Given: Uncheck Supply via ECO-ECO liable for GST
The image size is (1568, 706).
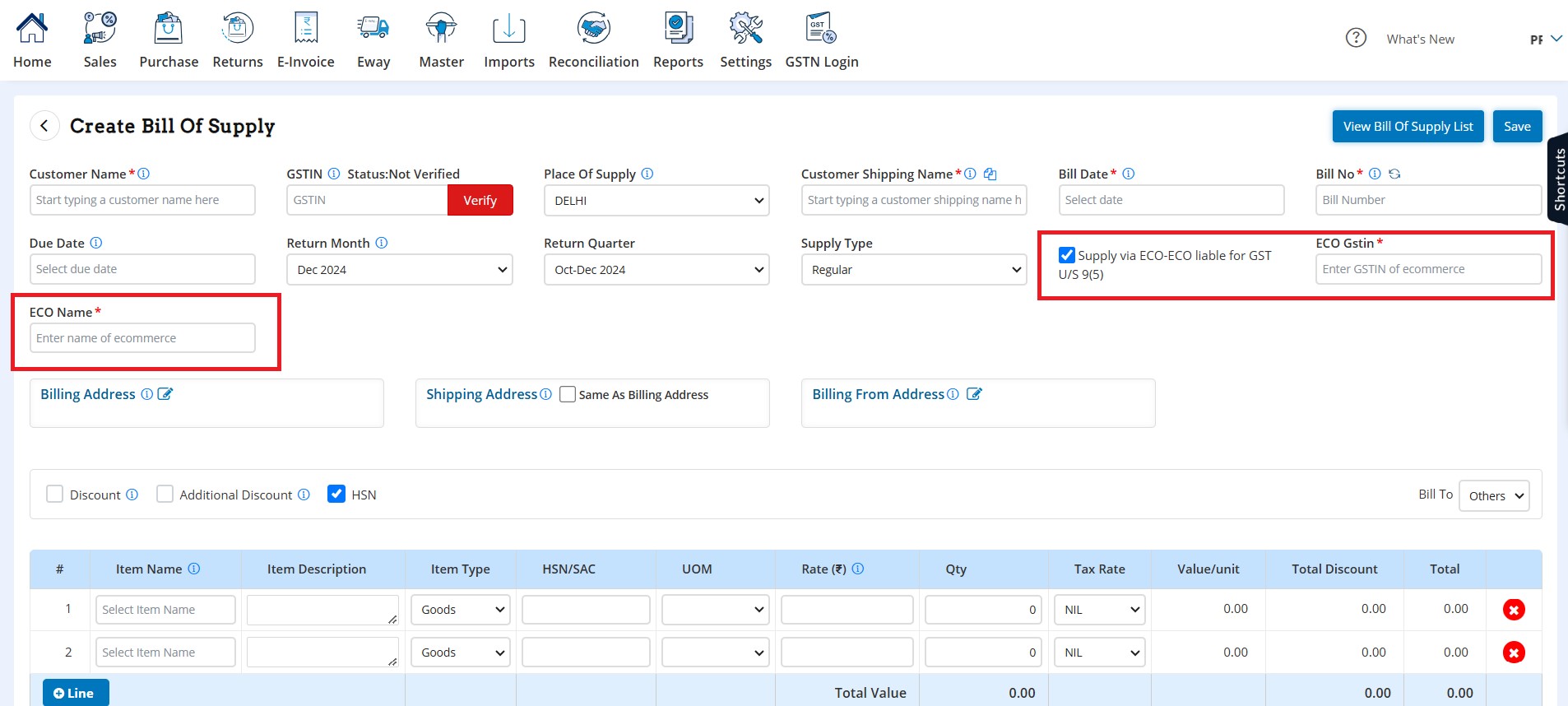Looking at the screenshot, I should (1067, 255).
